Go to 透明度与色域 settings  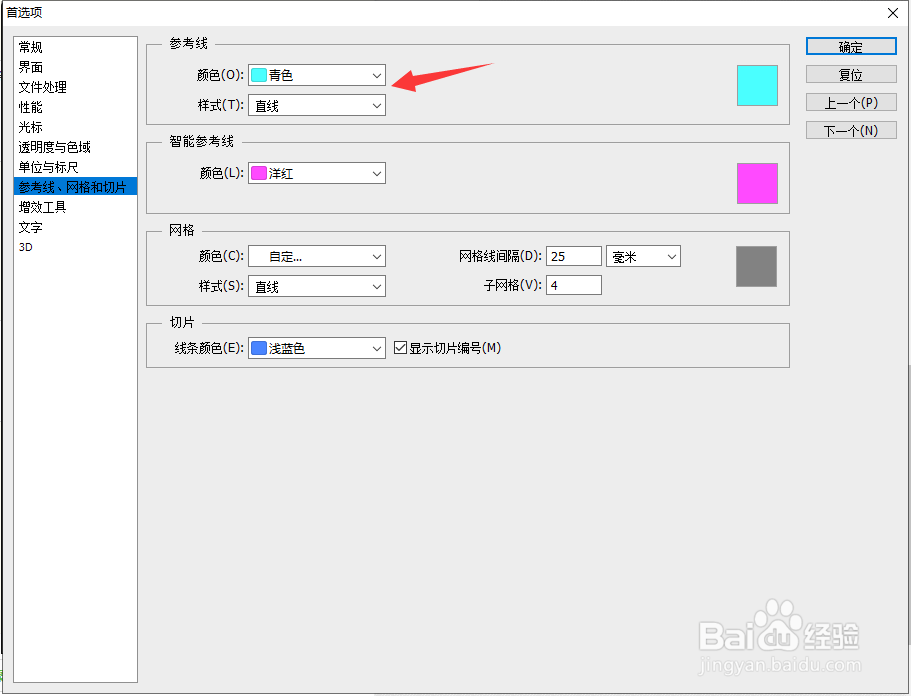tap(55, 147)
